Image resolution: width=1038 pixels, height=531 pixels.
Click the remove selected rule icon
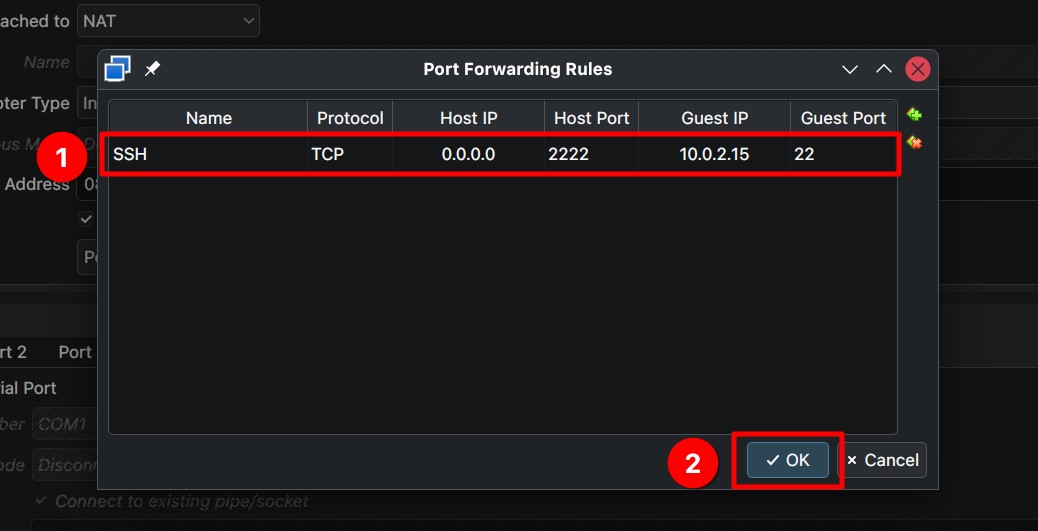pyautogui.click(x=914, y=142)
